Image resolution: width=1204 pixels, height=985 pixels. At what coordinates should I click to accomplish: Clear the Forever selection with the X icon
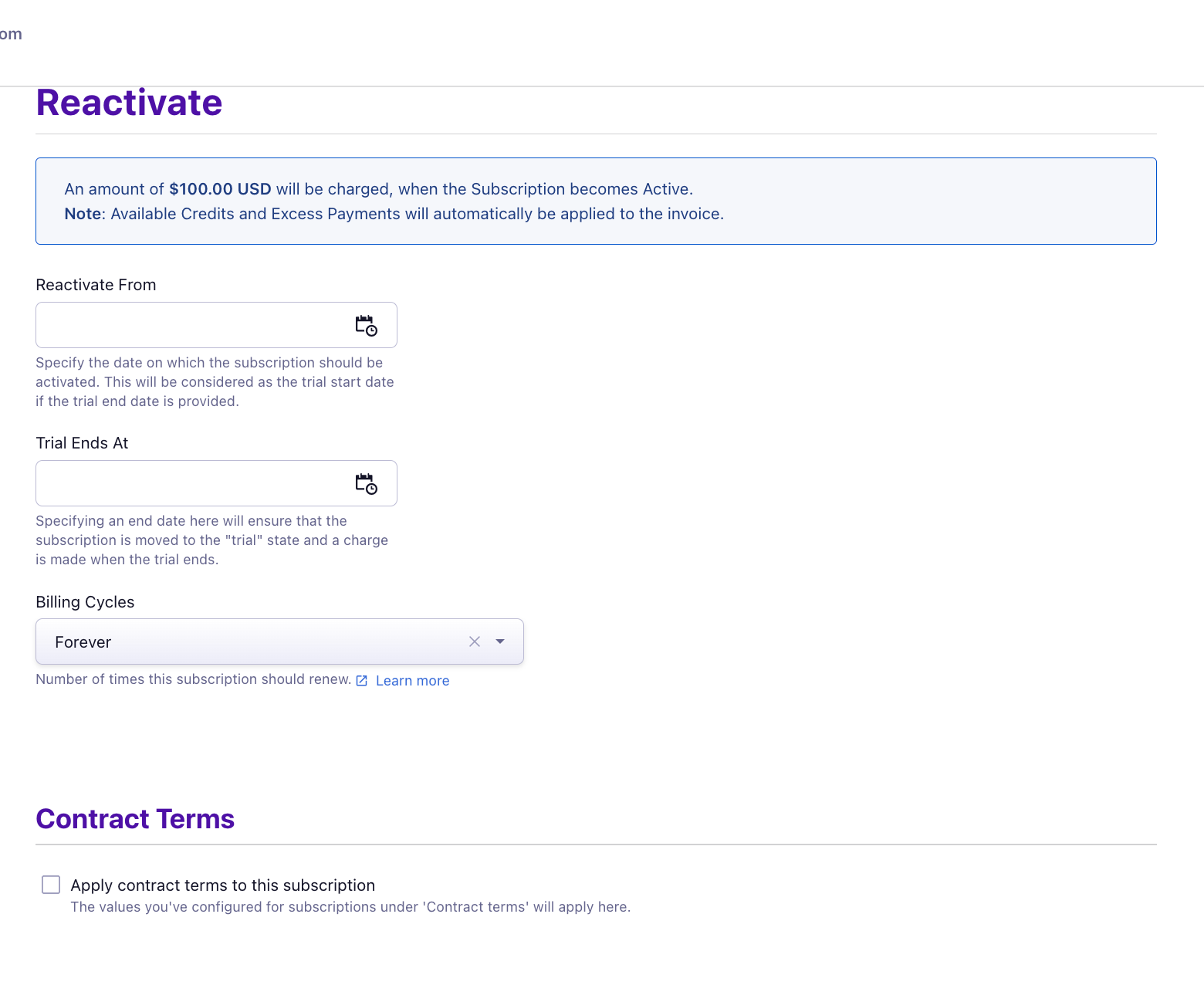coord(475,641)
